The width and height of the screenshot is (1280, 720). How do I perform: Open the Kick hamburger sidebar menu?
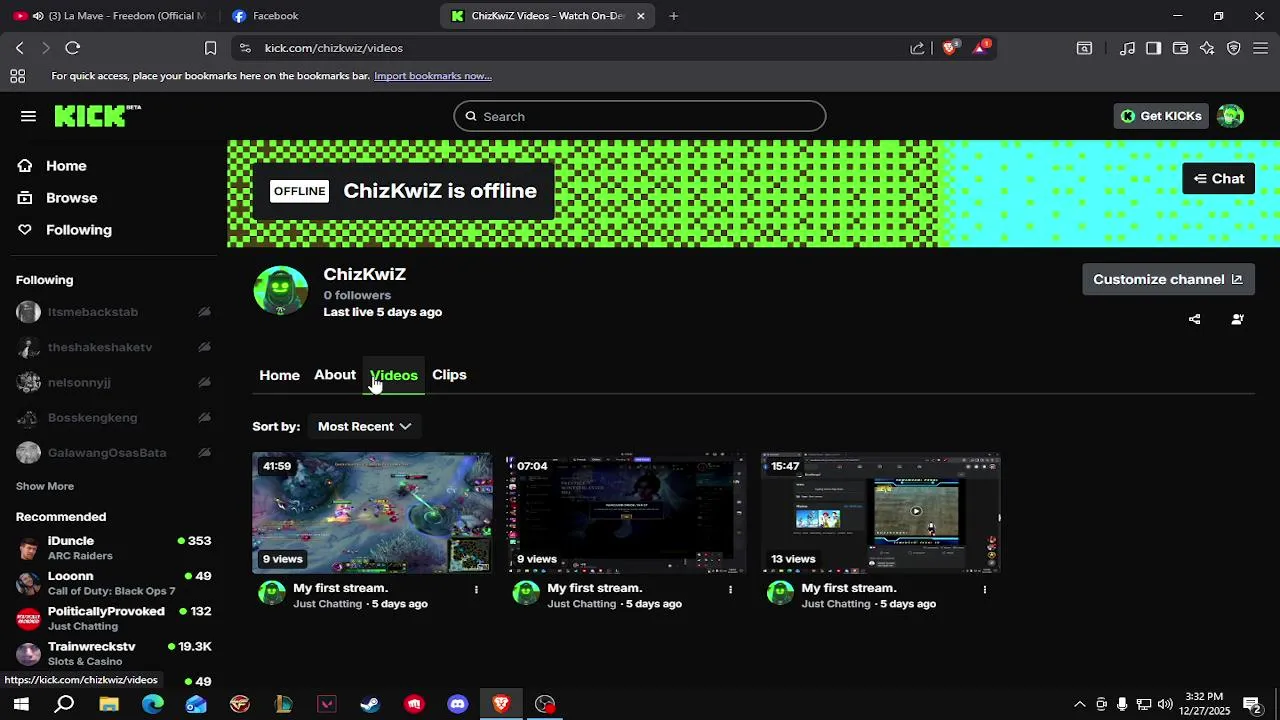coord(28,116)
